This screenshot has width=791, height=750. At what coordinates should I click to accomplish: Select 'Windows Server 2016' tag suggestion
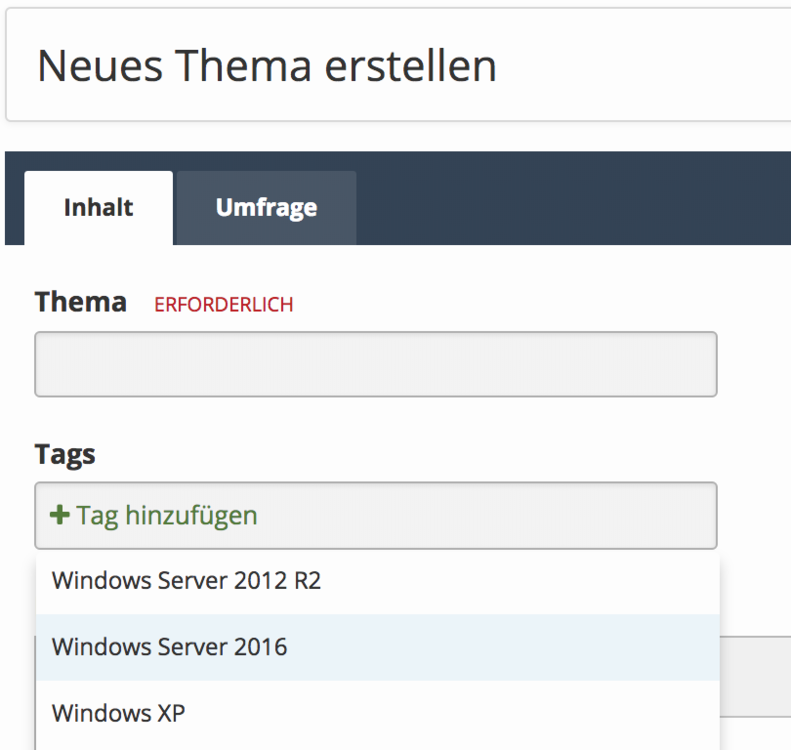pyautogui.click(x=169, y=647)
